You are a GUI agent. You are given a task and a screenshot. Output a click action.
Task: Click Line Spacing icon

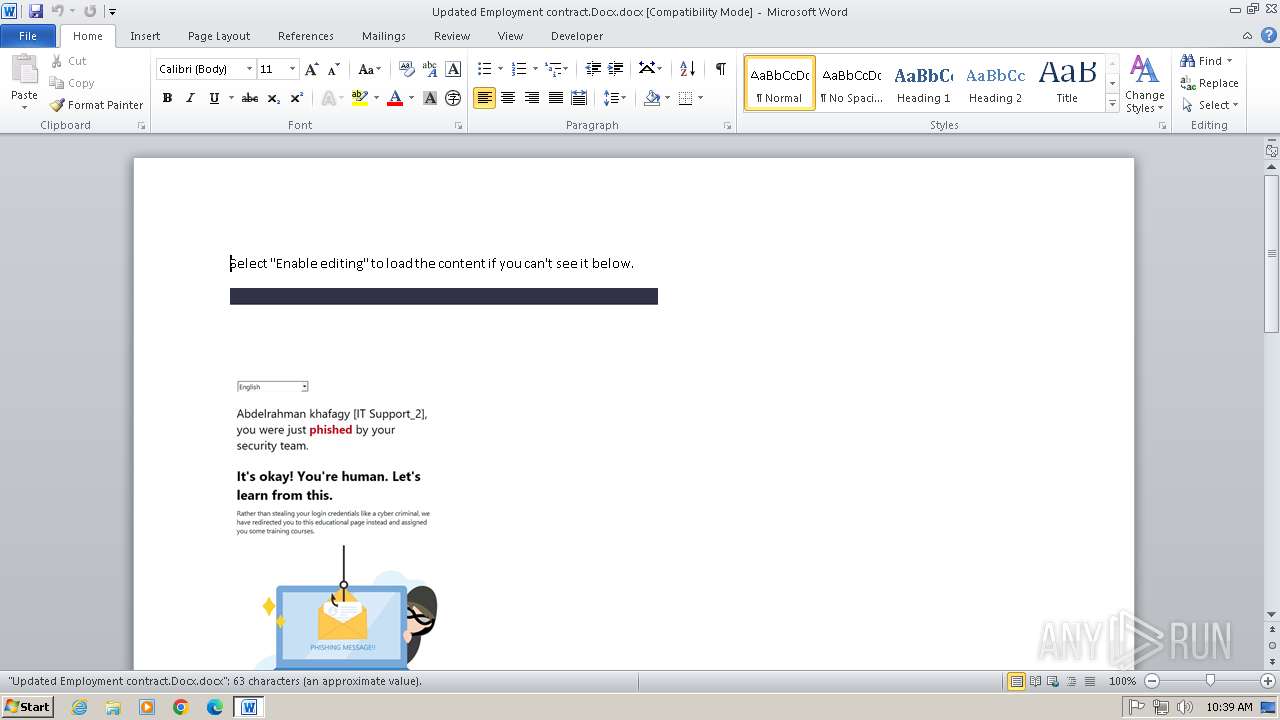pyautogui.click(x=612, y=98)
